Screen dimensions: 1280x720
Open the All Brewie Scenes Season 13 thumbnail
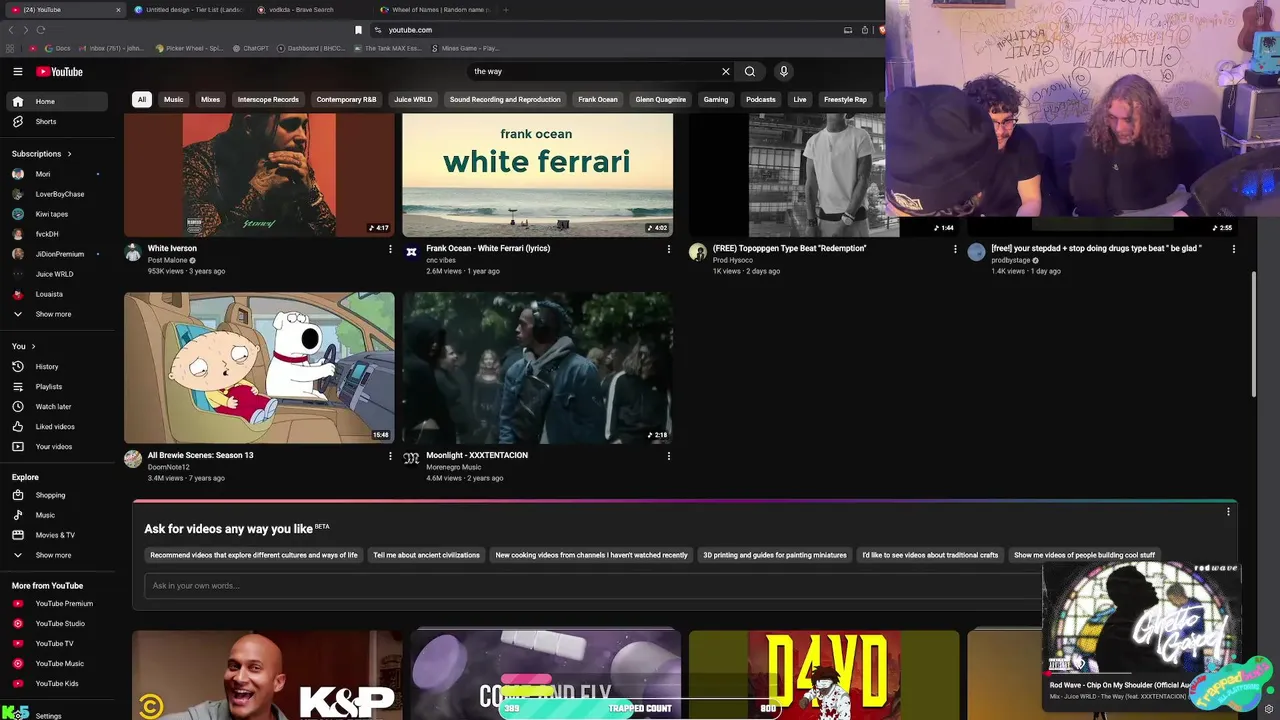click(259, 368)
